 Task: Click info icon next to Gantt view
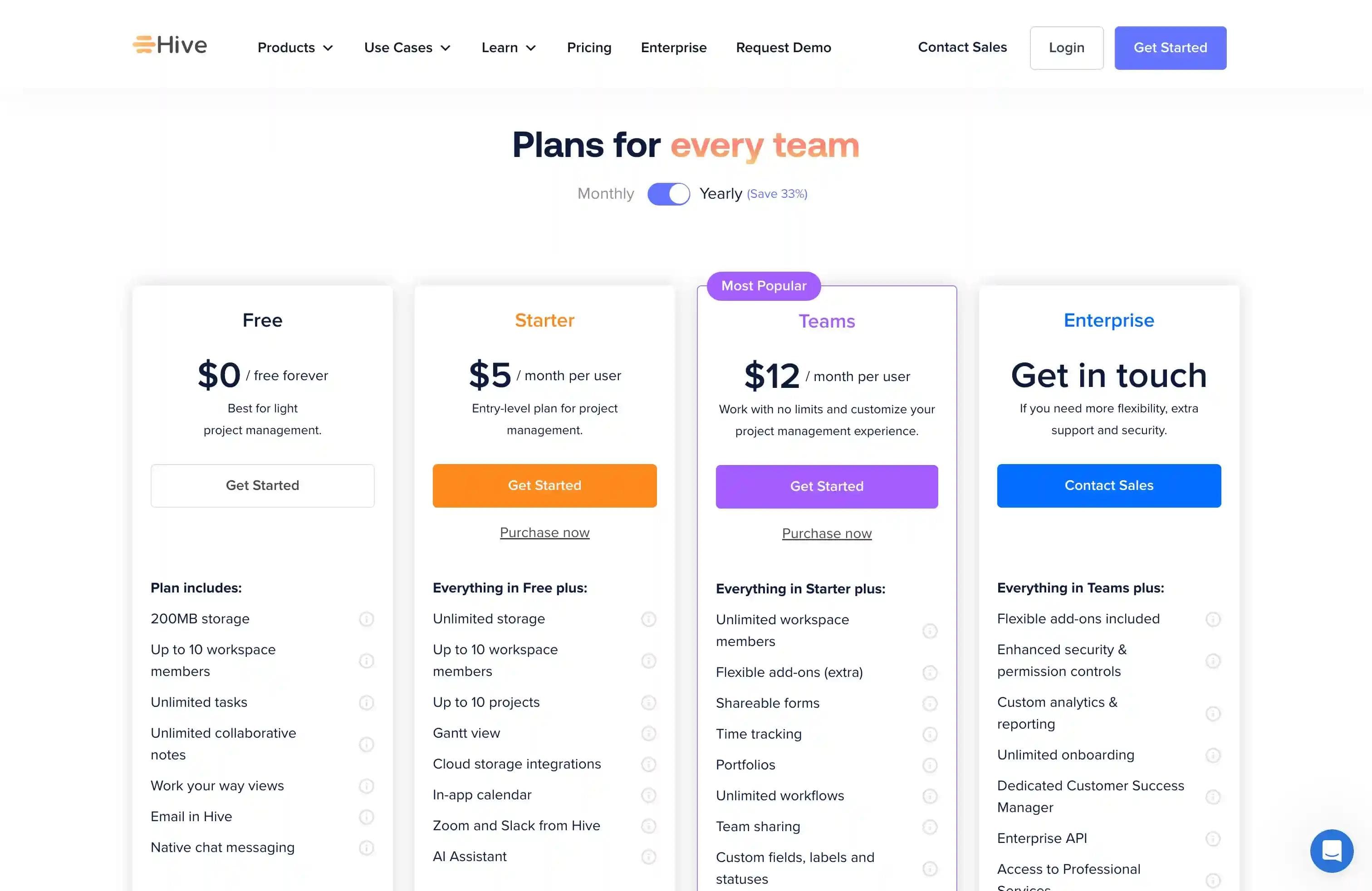pos(647,733)
